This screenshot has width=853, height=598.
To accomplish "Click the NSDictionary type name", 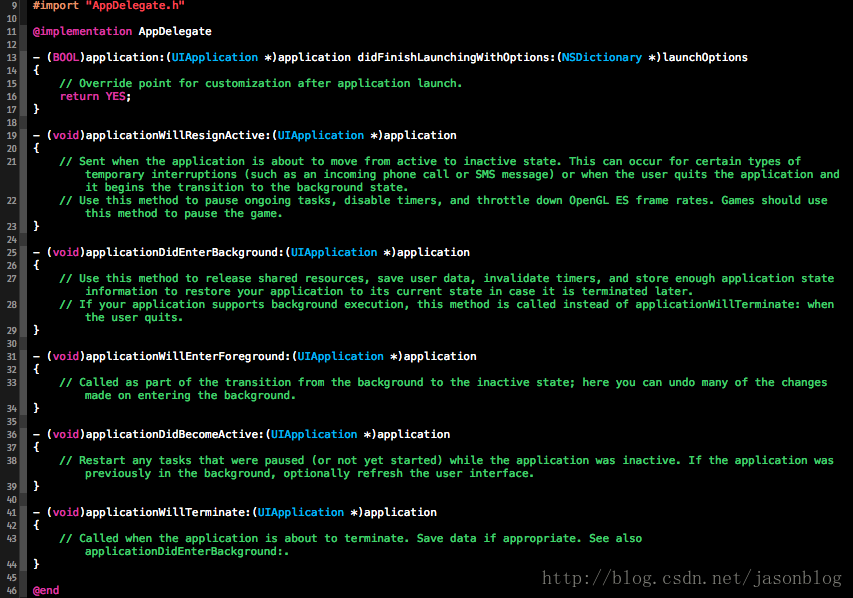I will 602,58.
